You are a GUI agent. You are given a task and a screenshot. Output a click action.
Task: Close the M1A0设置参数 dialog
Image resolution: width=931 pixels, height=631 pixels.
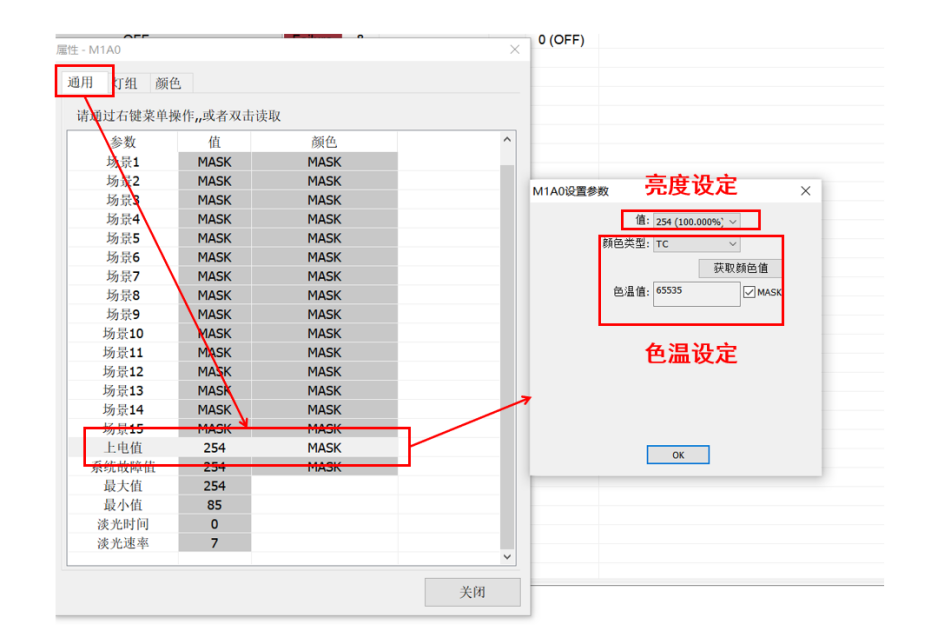point(806,191)
